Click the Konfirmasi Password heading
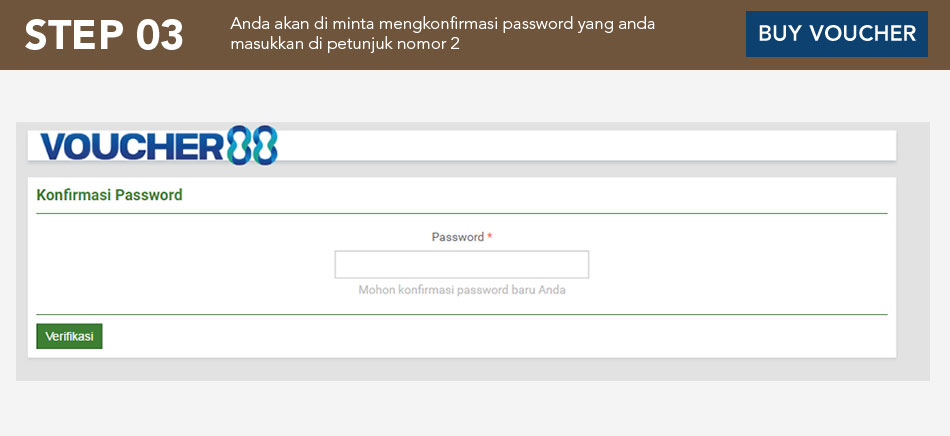 [x=109, y=195]
